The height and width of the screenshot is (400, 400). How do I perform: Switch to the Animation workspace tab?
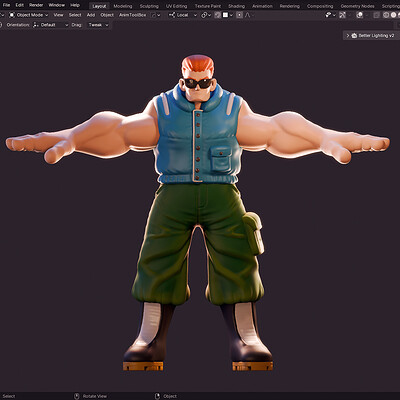[x=262, y=6]
